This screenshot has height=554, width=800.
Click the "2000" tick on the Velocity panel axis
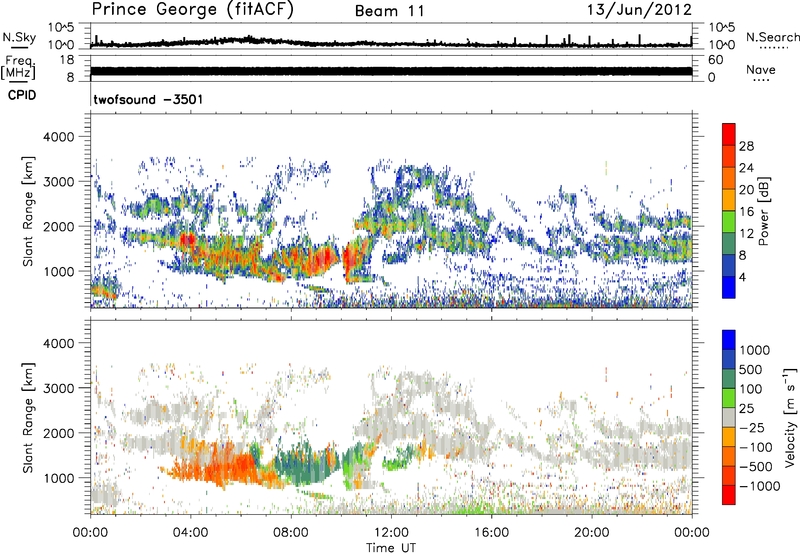(x=59, y=433)
